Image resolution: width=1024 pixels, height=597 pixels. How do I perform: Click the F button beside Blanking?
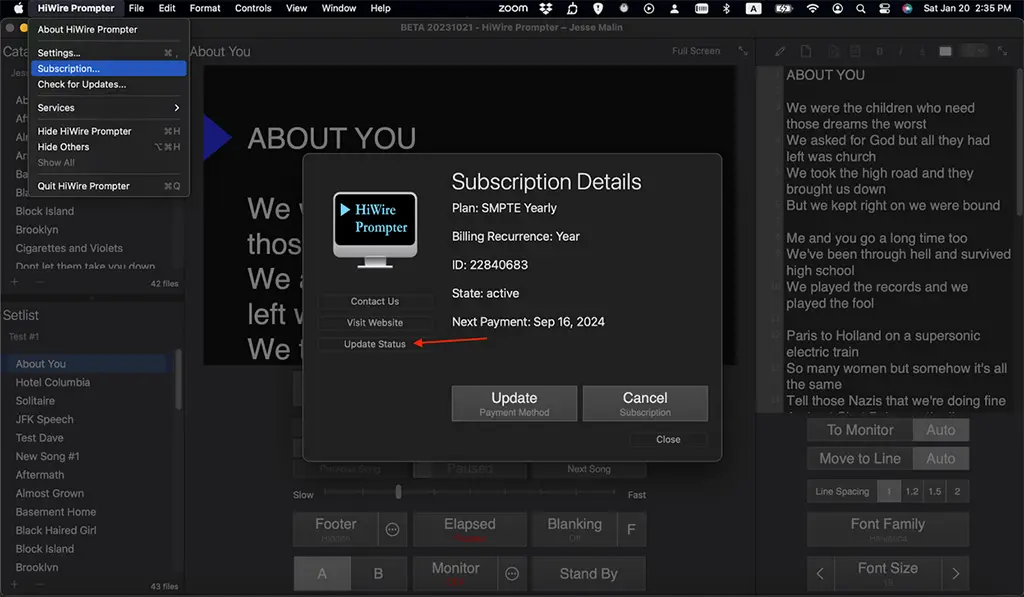coord(631,530)
